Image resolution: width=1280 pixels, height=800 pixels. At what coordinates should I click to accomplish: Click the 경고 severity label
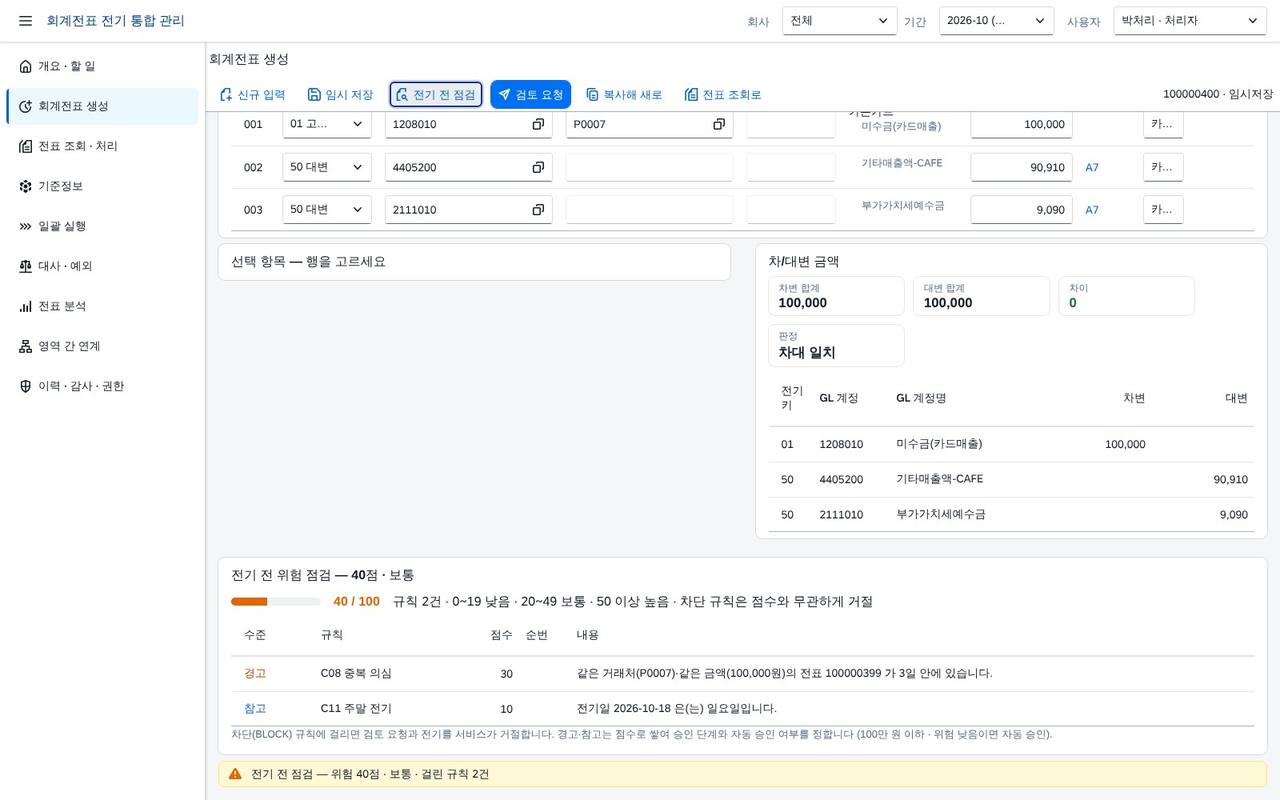click(255, 674)
